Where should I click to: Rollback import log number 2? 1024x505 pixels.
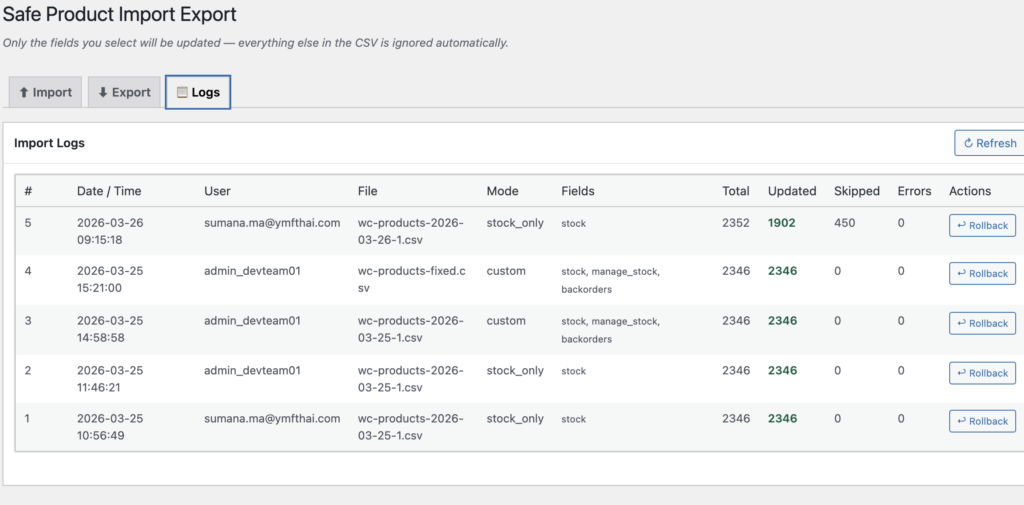pyautogui.click(x=982, y=372)
